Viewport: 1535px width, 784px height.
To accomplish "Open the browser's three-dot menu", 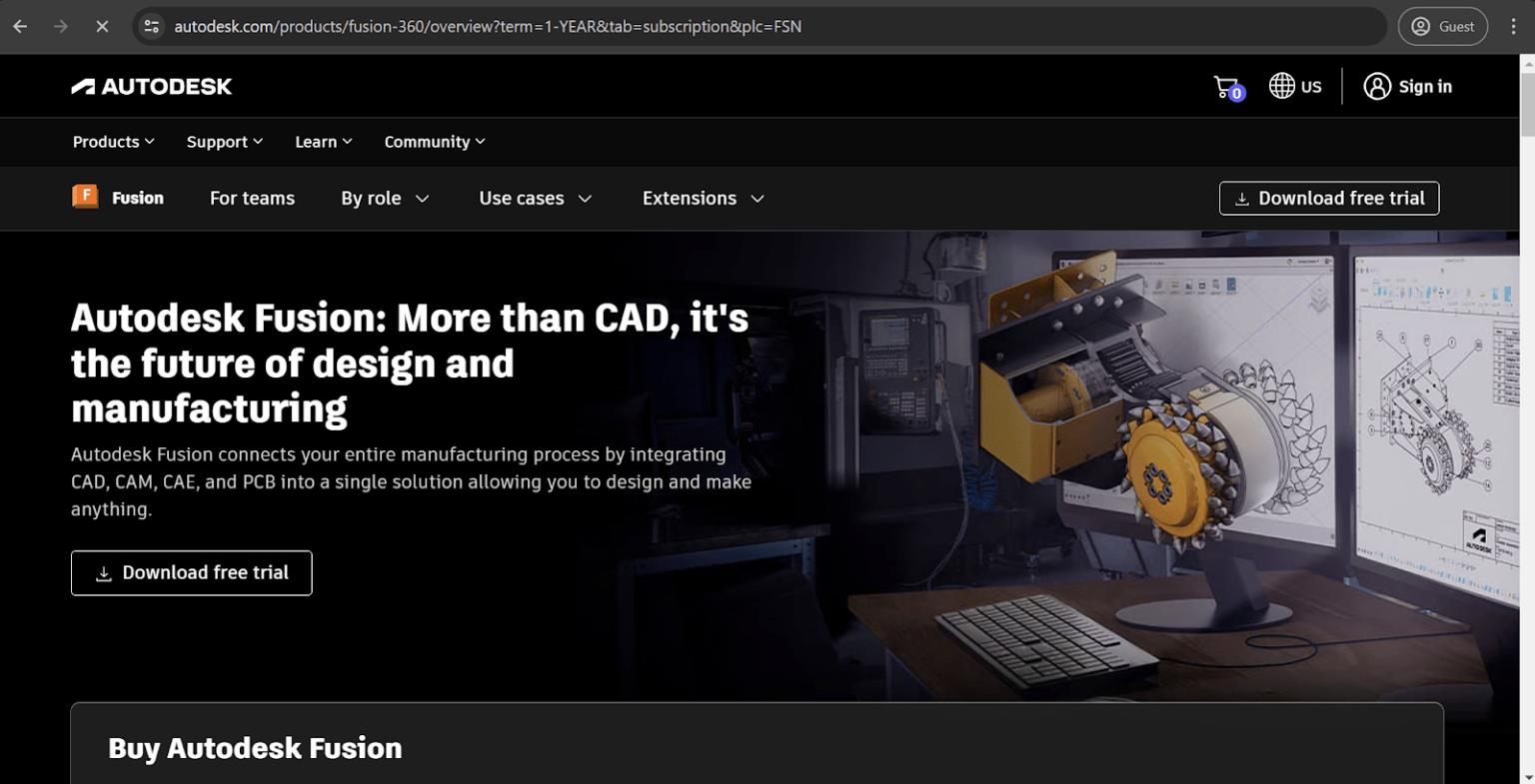I will click(1513, 26).
